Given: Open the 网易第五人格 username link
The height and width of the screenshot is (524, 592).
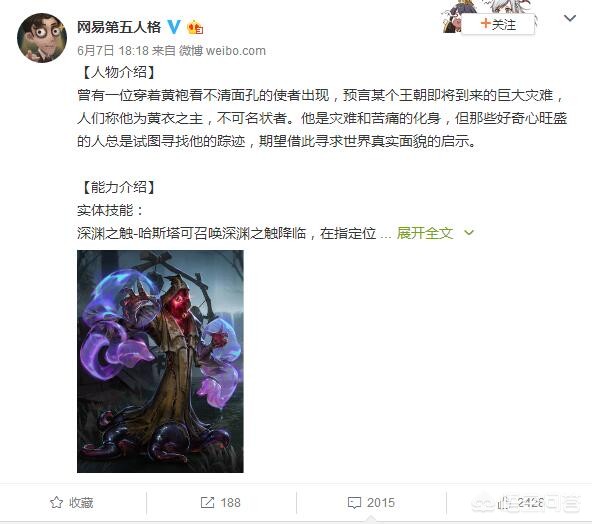Looking at the screenshot, I should 119,27.
